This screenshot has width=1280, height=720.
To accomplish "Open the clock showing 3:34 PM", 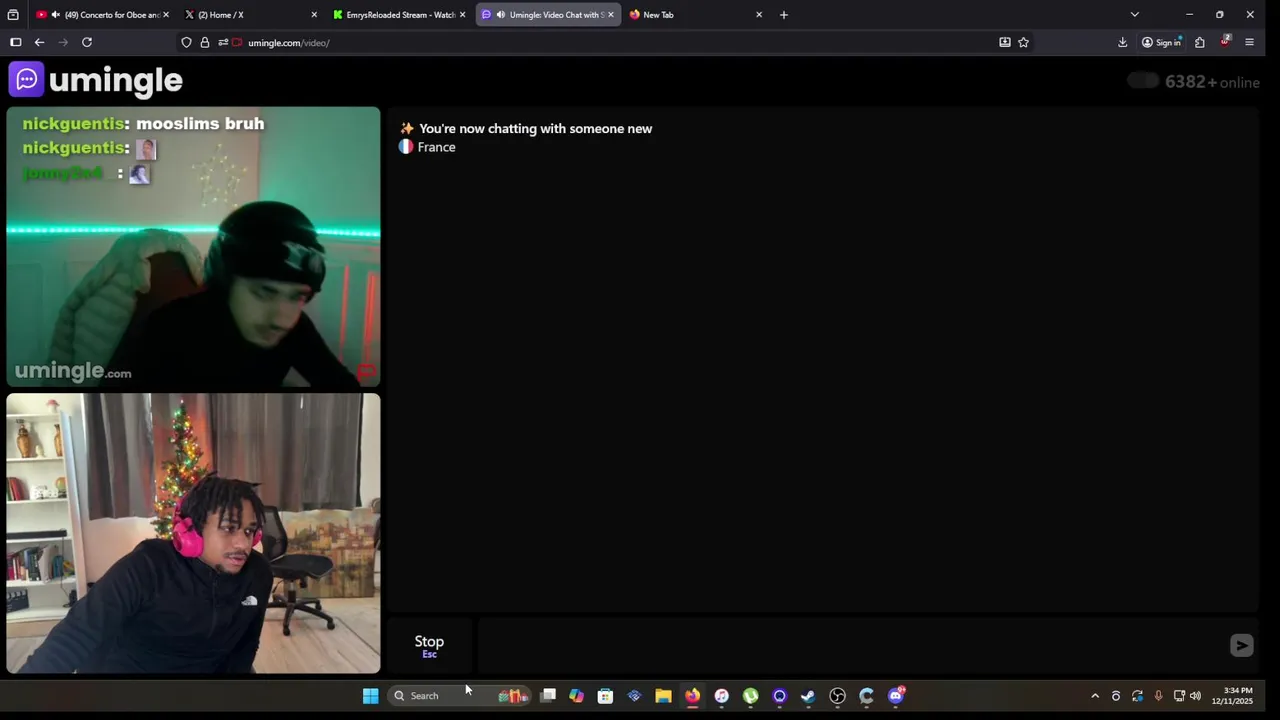I will click(x=1232, y=696).
